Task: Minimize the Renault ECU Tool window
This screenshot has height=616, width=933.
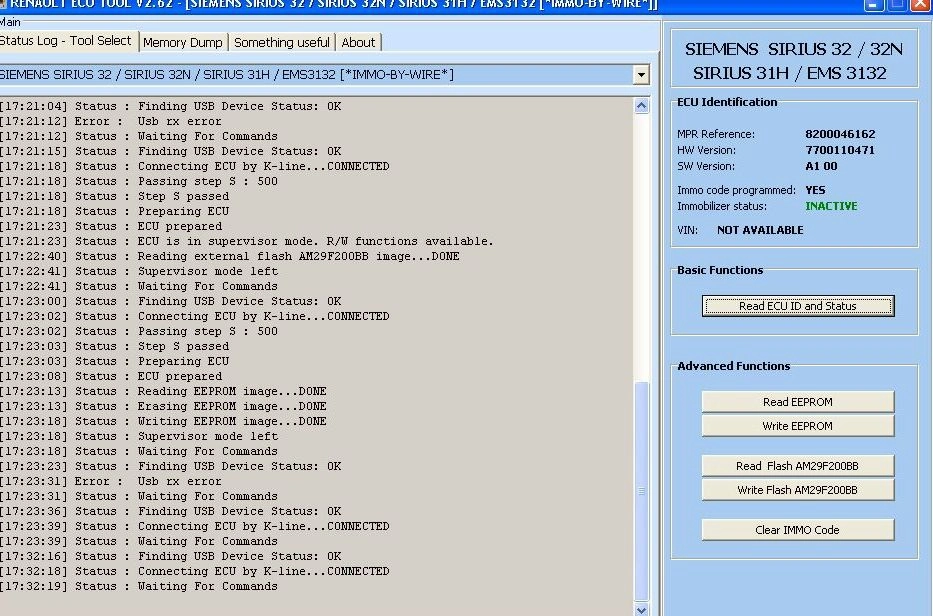Action: click(873, 5)
